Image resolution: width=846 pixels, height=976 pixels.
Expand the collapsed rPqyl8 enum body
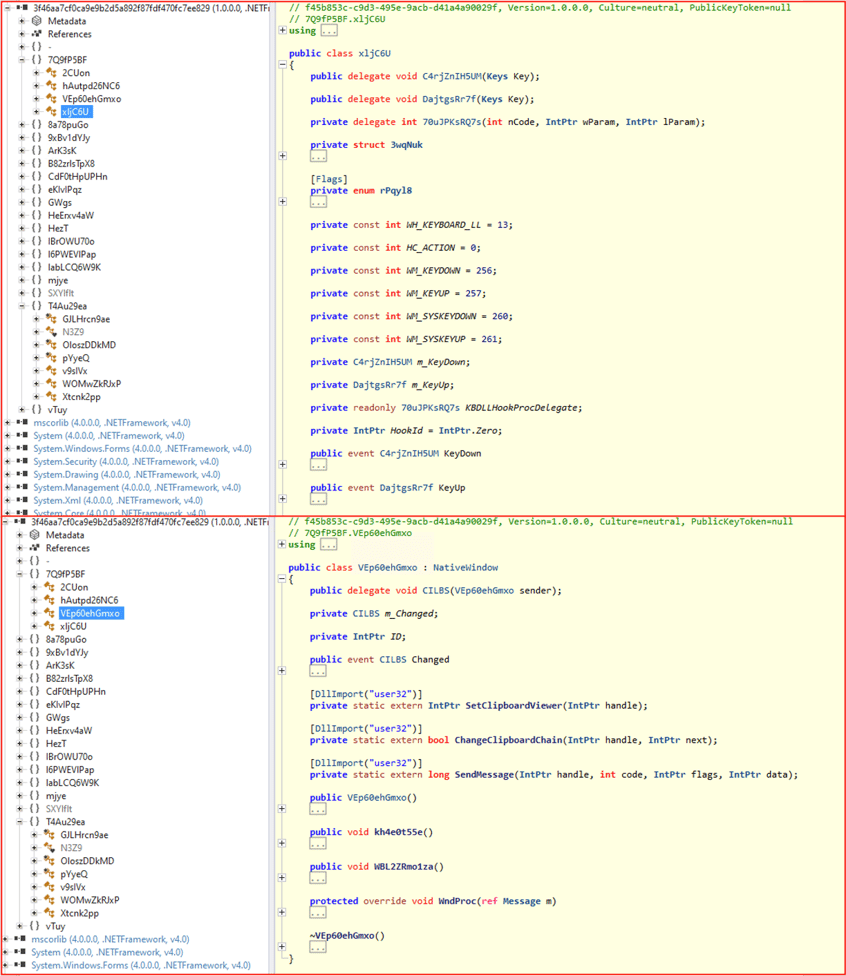tap(283, 201)
